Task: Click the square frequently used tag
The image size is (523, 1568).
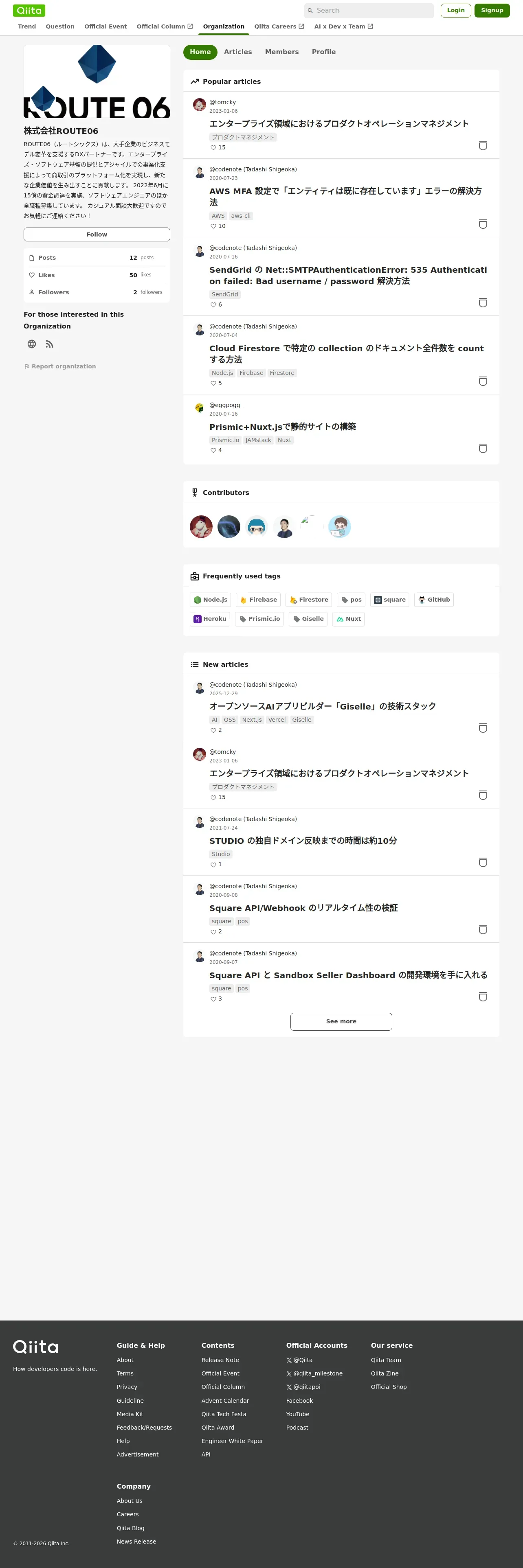Action: pyautogui.click(x=390, y=600)
